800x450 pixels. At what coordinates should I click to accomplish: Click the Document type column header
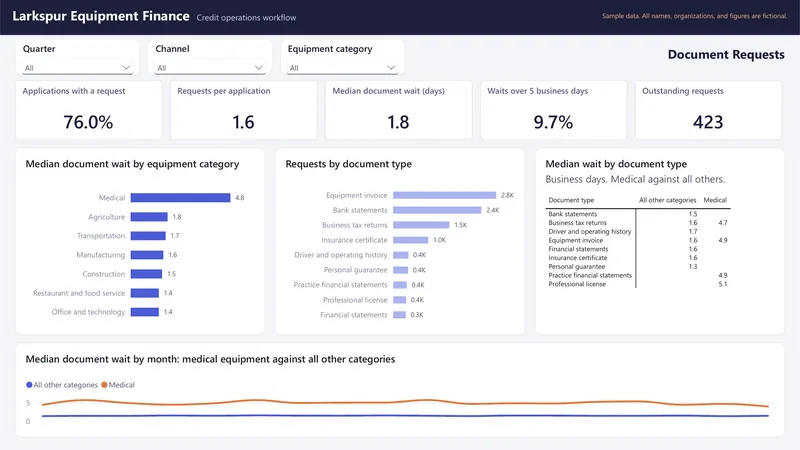[x=571, y=200]
